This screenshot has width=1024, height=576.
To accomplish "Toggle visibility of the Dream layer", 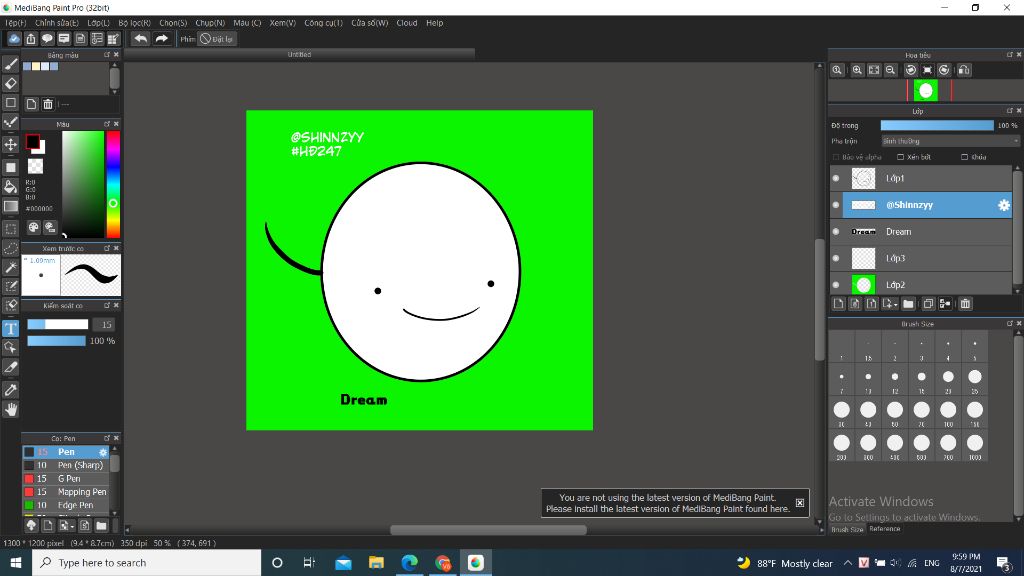I will [836, 232].
